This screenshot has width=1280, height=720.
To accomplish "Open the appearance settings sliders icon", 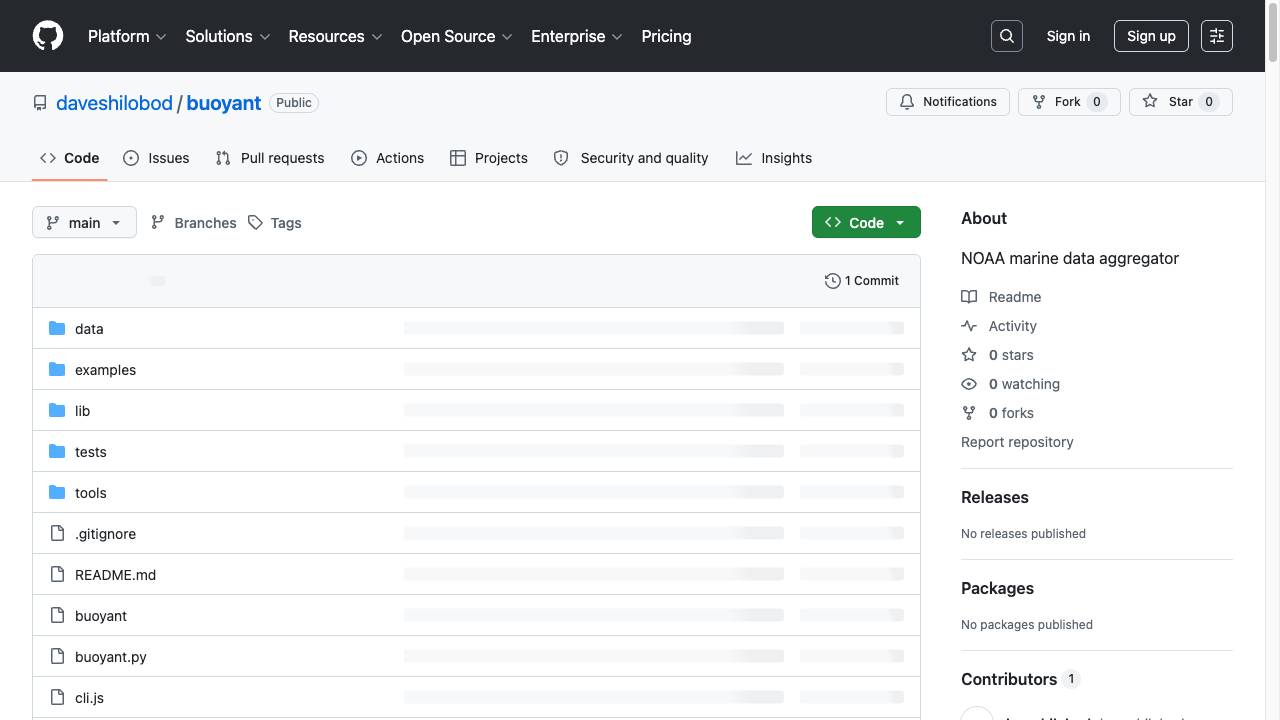I will point(1217,36).
